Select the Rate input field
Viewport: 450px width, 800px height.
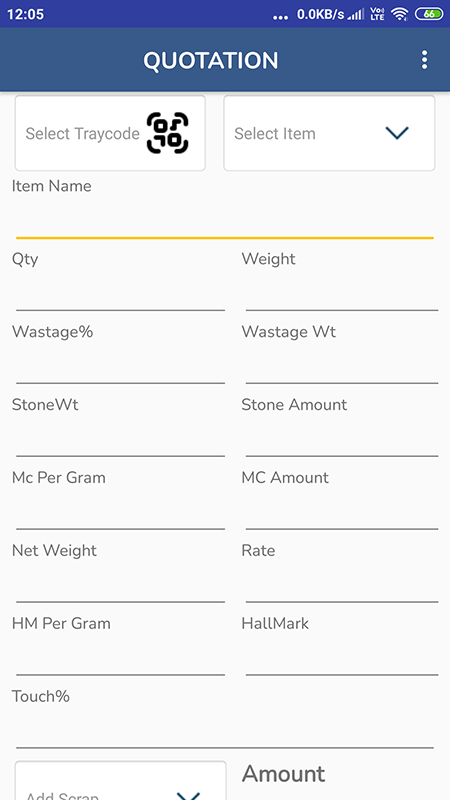coord(342,583)
